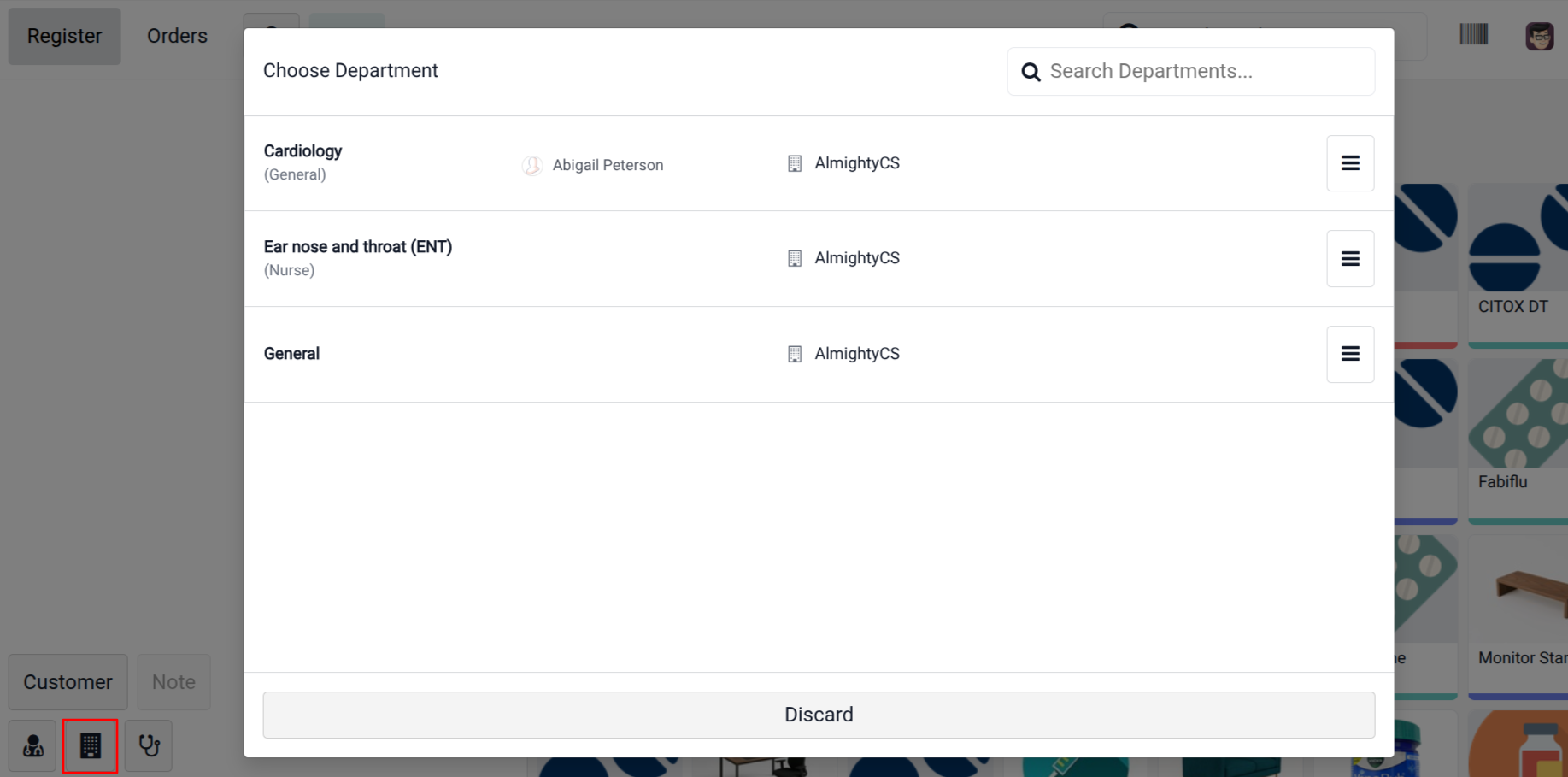Screen dimensions: 1568x777
Task: Click the stethoscope icon button
Action: pos(149,746)
